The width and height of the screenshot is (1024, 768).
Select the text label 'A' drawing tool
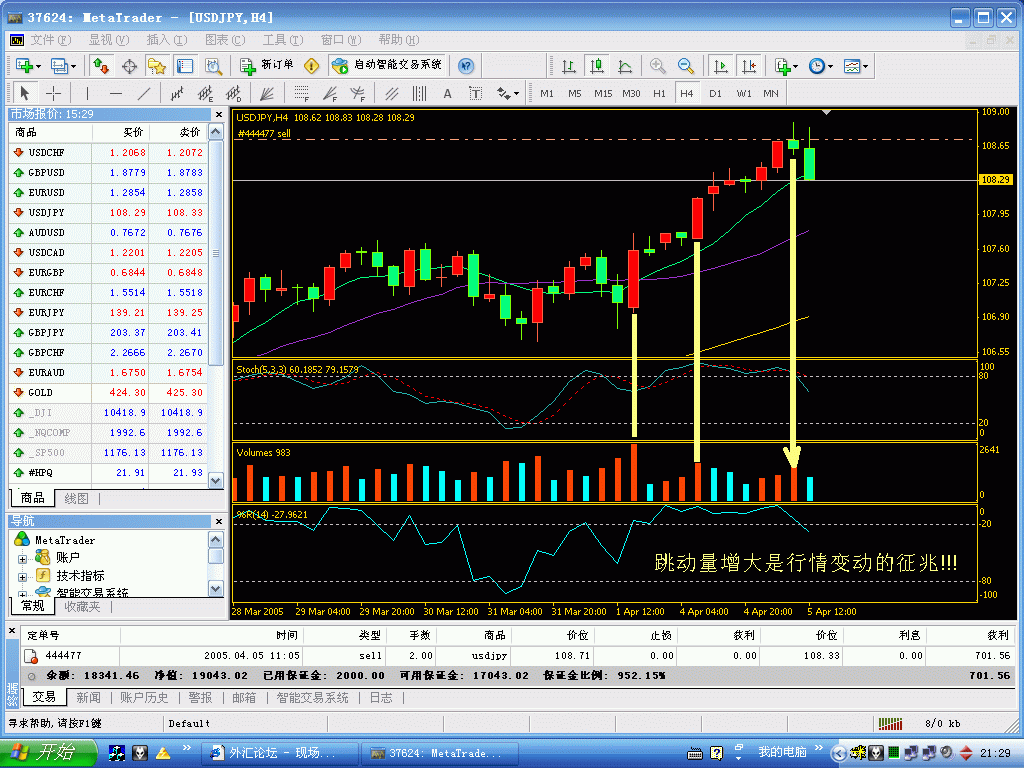click(x=447, y=93)
